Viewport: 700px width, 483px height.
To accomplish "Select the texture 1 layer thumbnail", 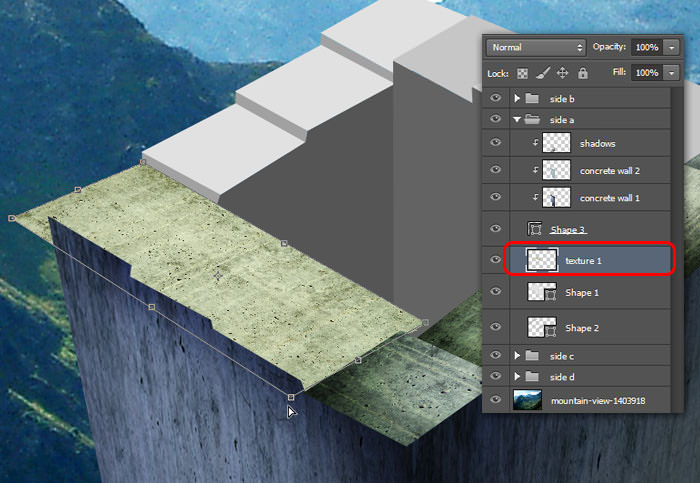I will pos(542,260).
